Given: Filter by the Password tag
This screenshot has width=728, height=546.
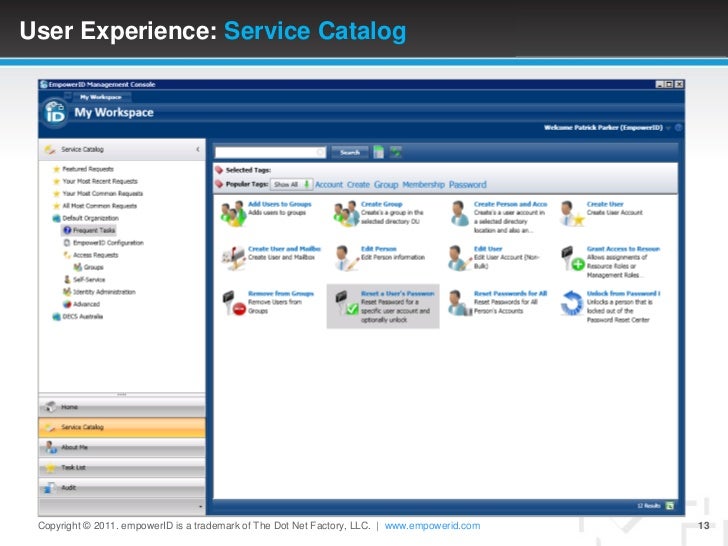Looking at the screenshot, I should coord(468,185).
